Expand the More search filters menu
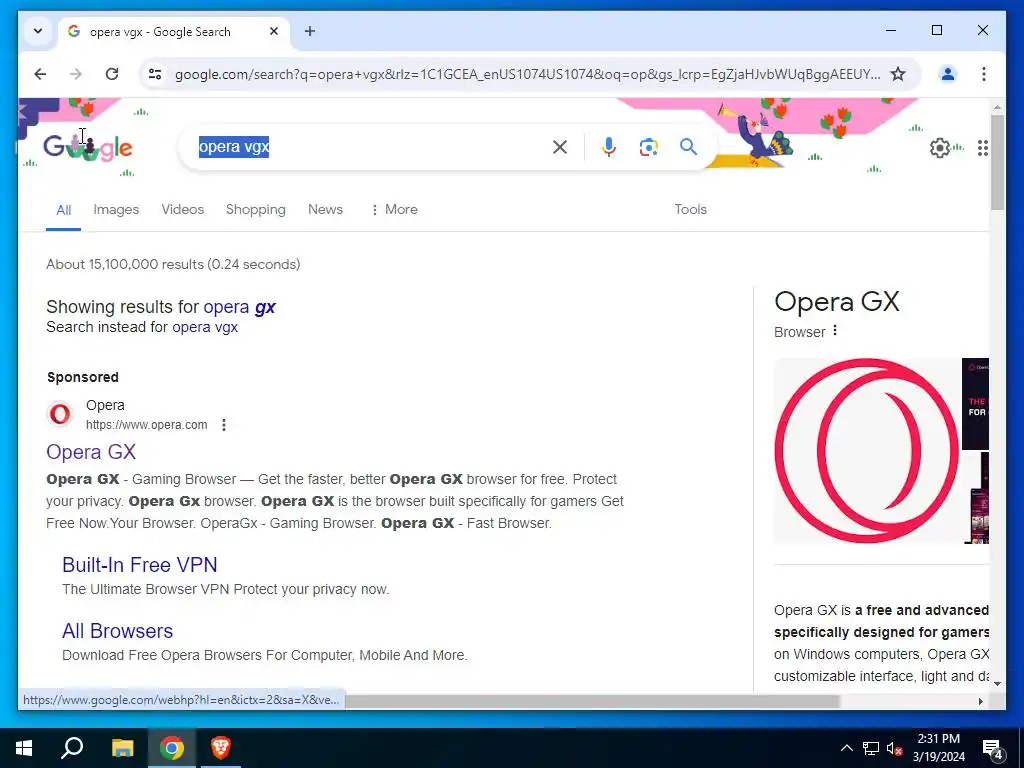The width and height of the screenshot is (1024, 768). (x=394, y=210)
